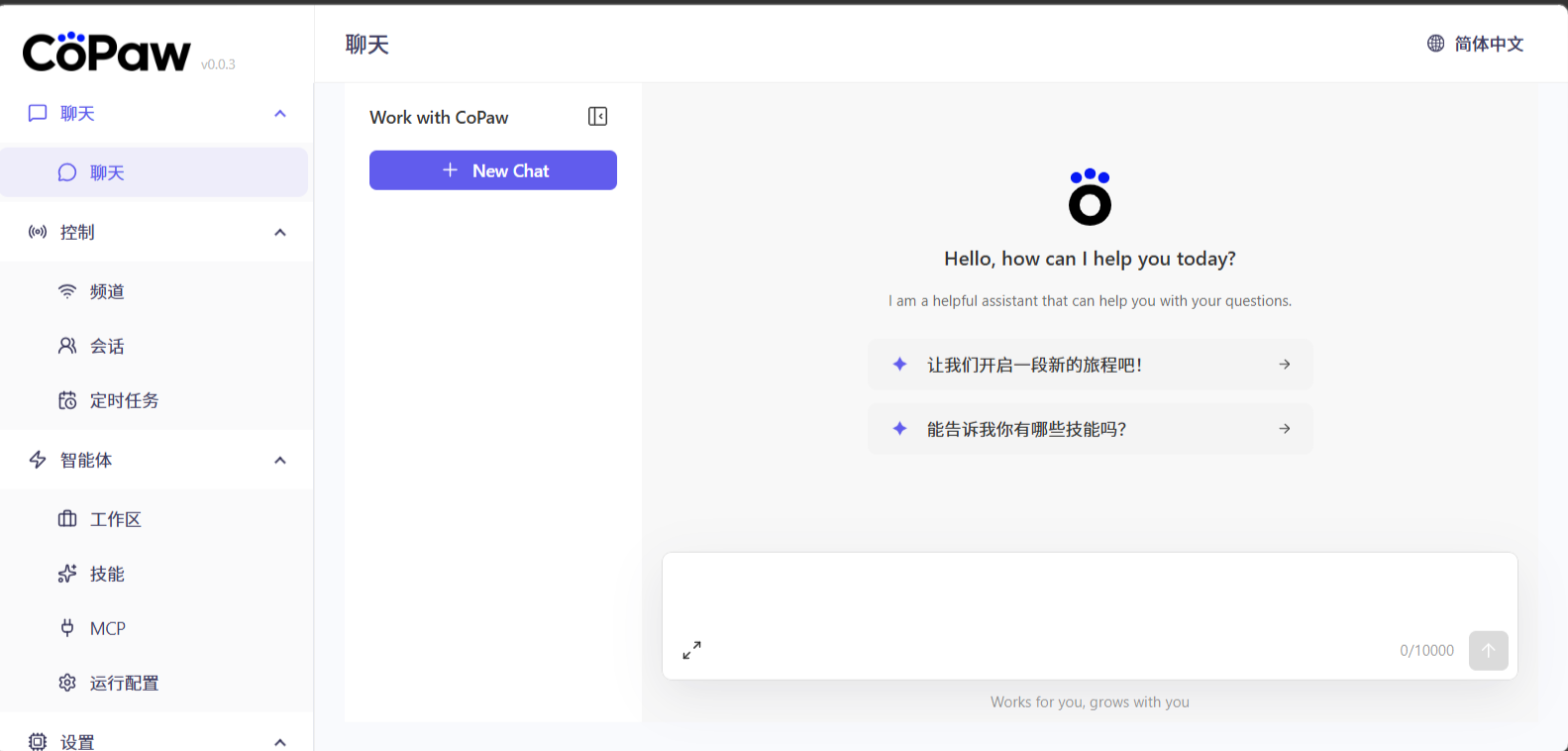This screenshot has height=751, width=1568.
Task: Open 运行配置 runtime configuration
Action: [124, 683]
